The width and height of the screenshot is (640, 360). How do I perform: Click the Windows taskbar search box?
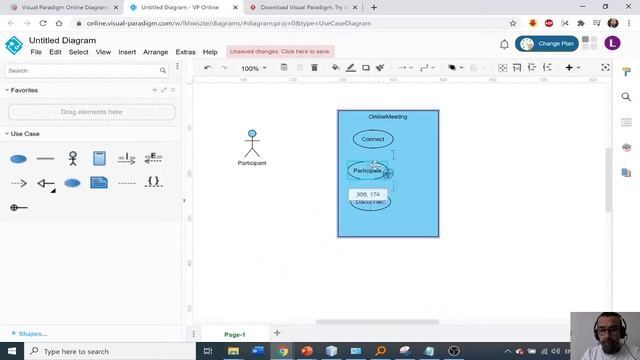[x=110, y=351]
